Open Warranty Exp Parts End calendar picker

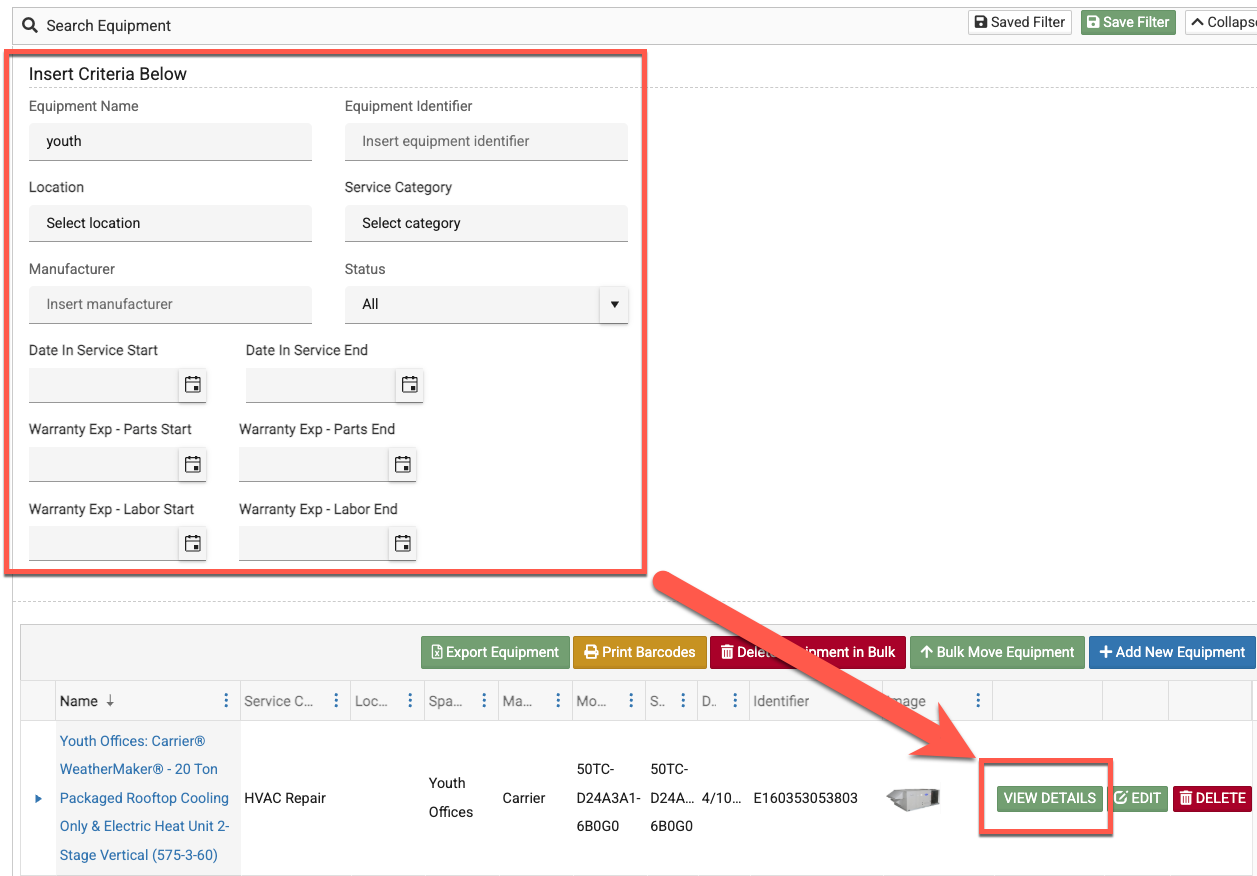click(402, 464)
